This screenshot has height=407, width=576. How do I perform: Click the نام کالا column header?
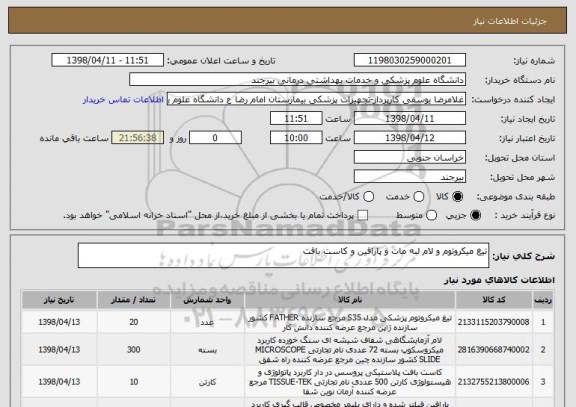coord(350,300)
